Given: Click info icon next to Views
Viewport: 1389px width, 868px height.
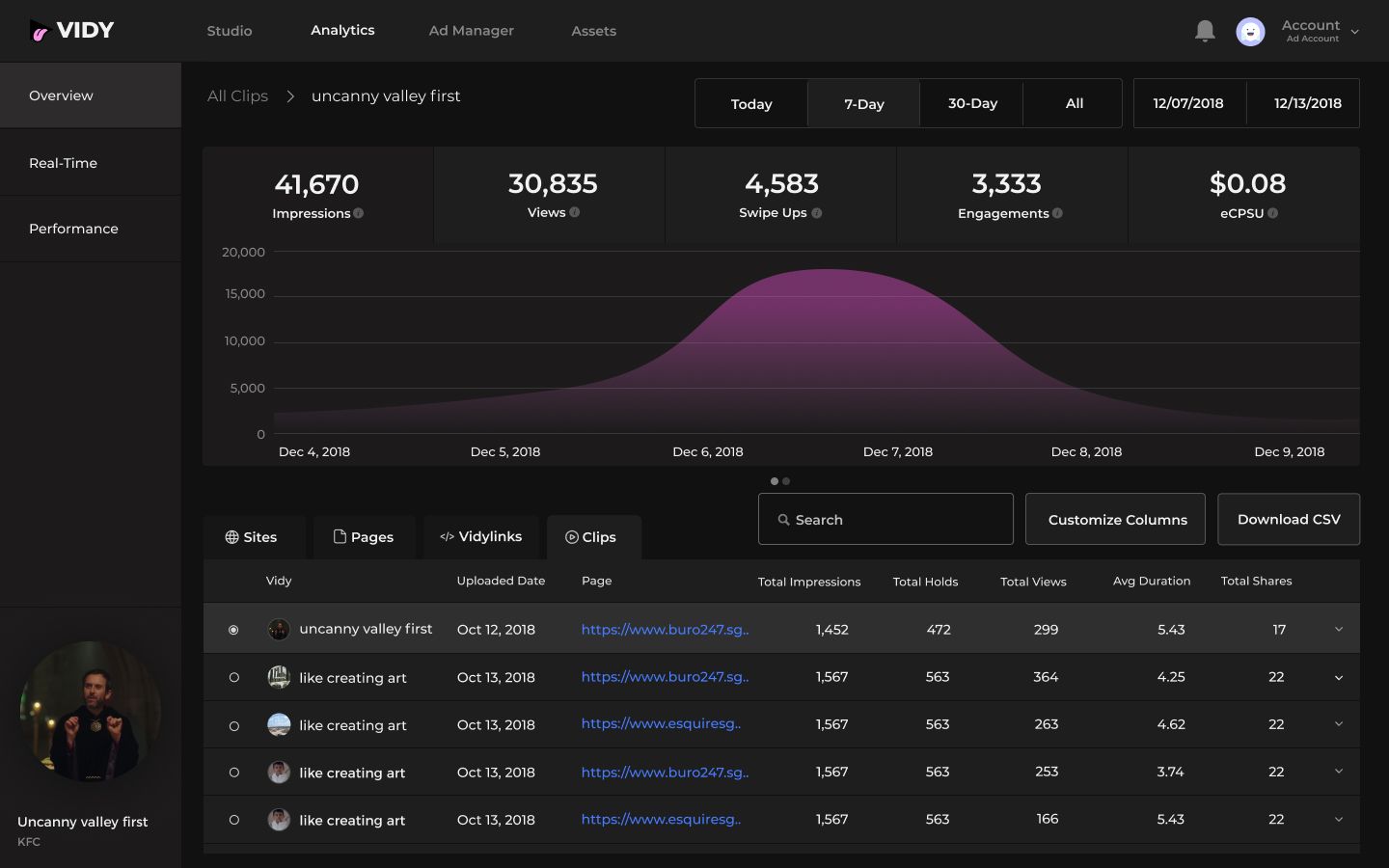Looking at the screenshot, I should pos(575,212).
